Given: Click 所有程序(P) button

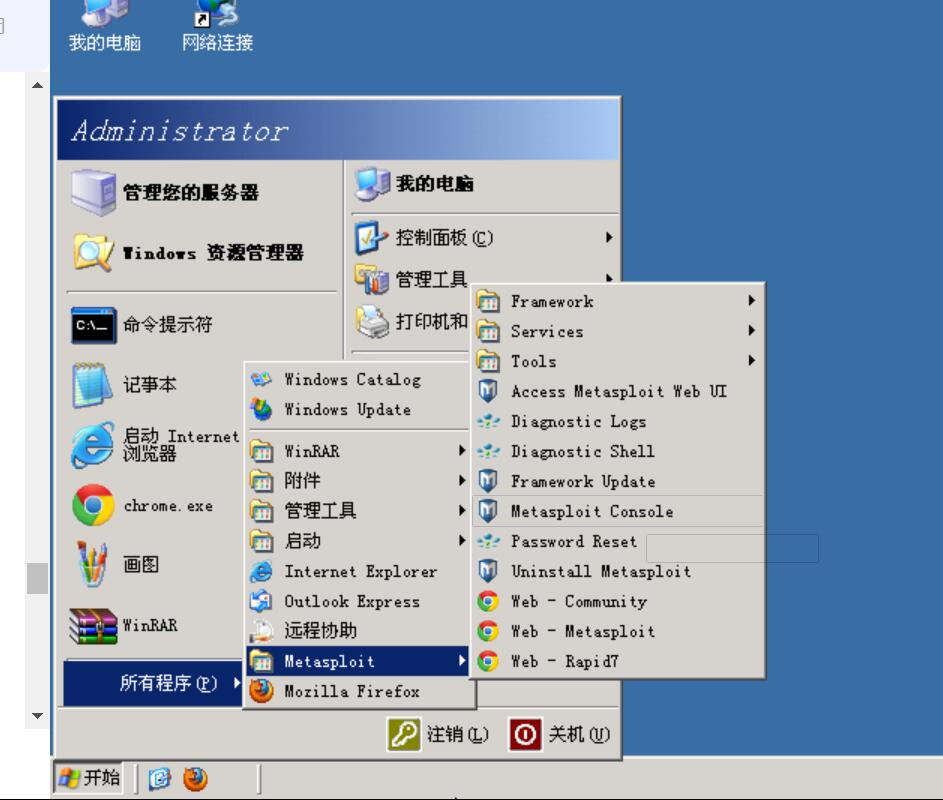Looking at the screenshot, I should pos(153,683).
